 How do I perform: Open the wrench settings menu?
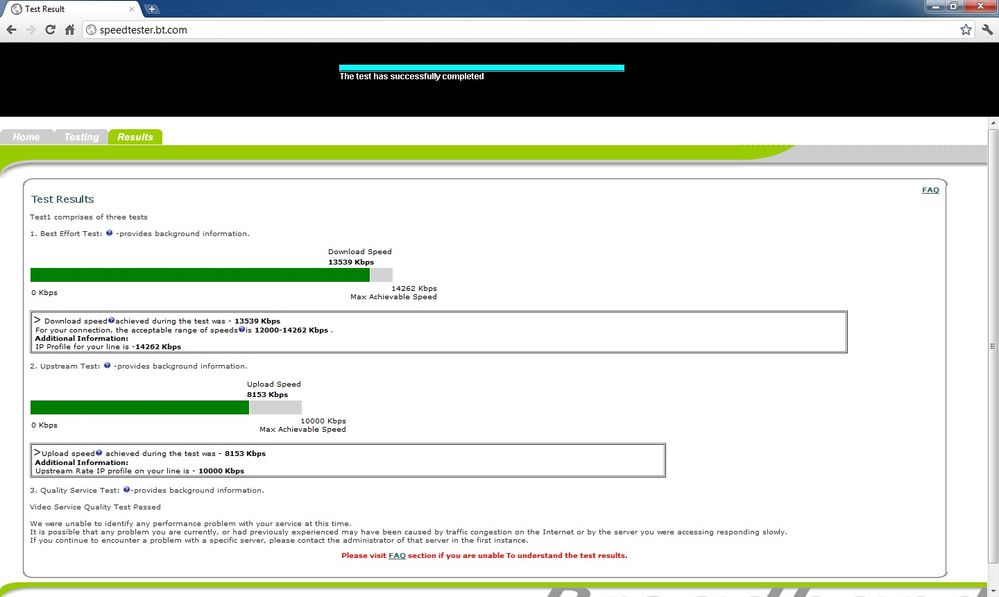click(987, 29)
